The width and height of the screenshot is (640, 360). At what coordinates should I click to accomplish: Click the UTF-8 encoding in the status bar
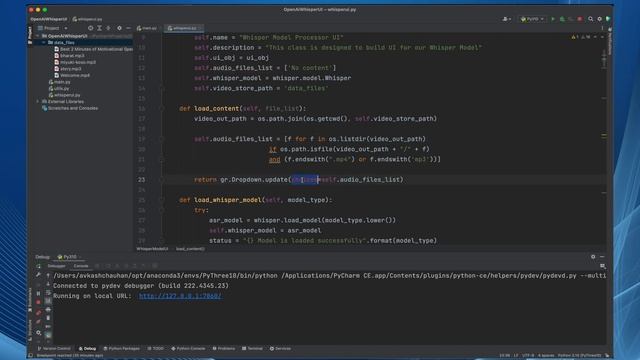[528, 356]
